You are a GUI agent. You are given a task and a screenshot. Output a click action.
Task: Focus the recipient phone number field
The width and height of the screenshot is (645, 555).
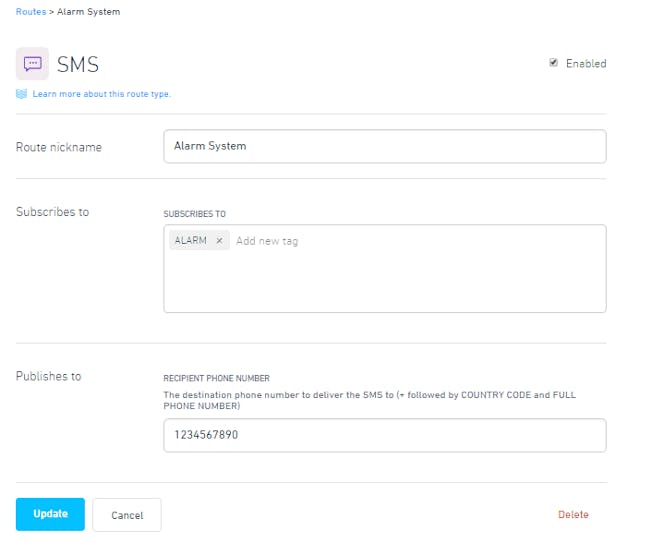click(x=385, y=435)
